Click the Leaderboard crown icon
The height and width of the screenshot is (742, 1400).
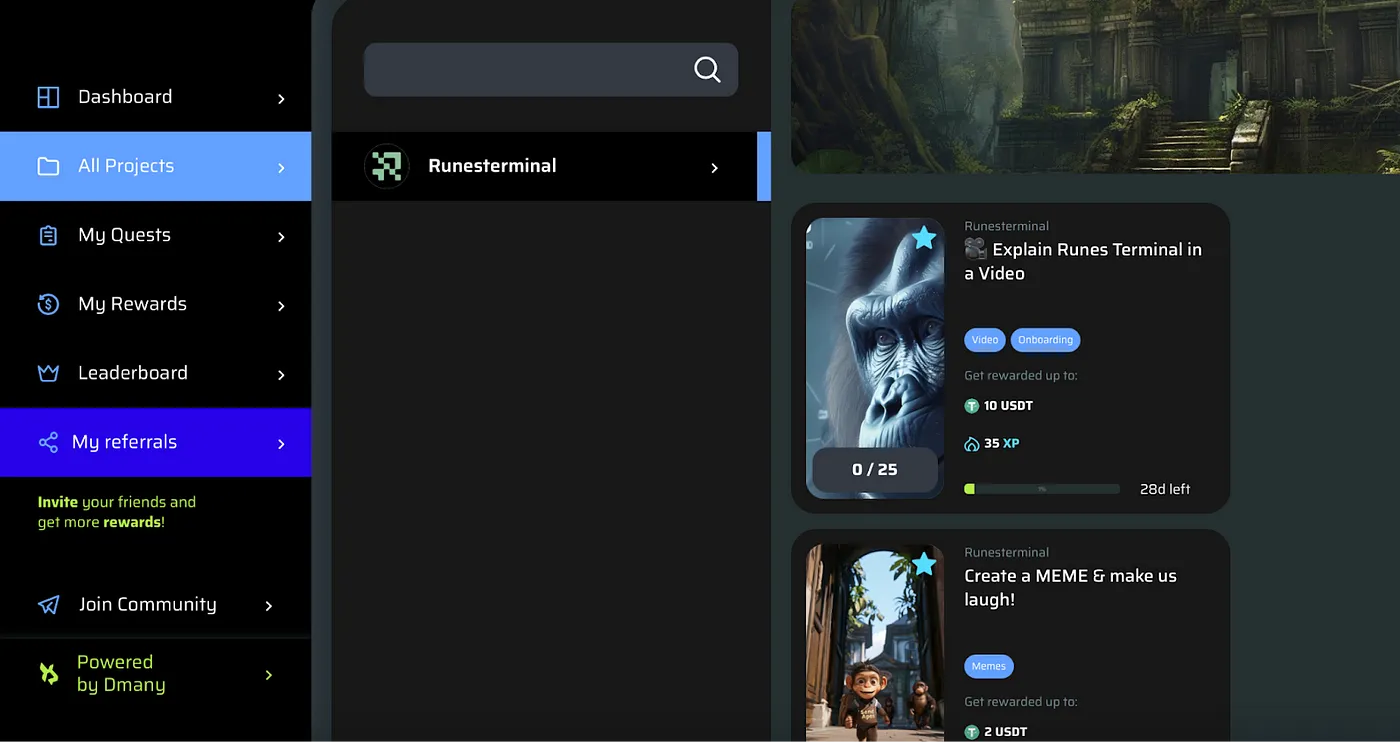[x=48, y=373]
